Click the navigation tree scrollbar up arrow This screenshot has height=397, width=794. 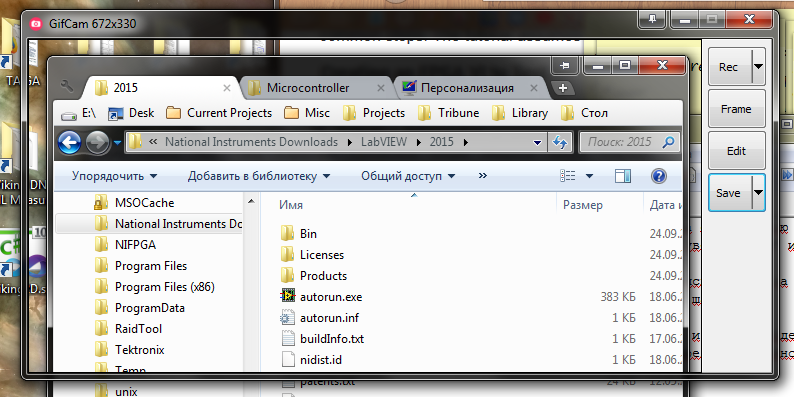point(251,202)
